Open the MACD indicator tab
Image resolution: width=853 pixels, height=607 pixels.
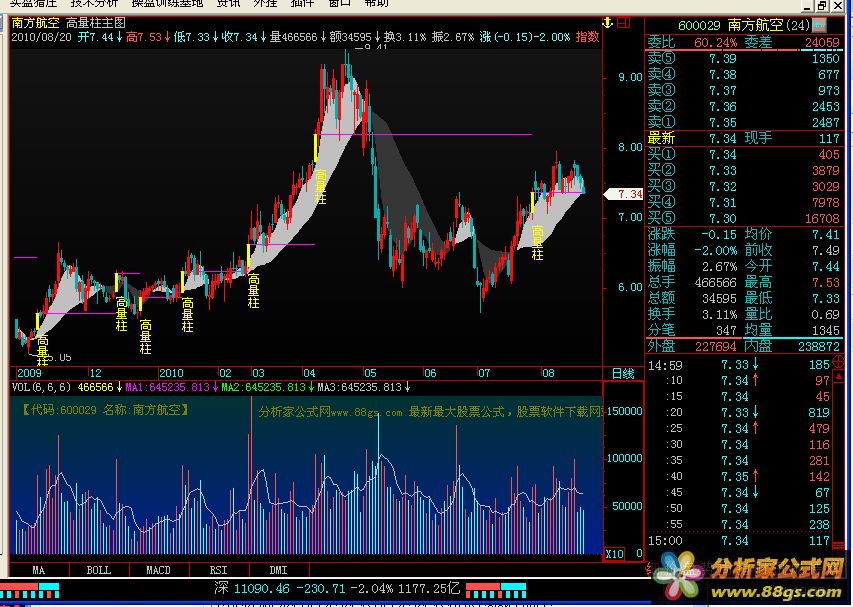click(x=159, y=570)
